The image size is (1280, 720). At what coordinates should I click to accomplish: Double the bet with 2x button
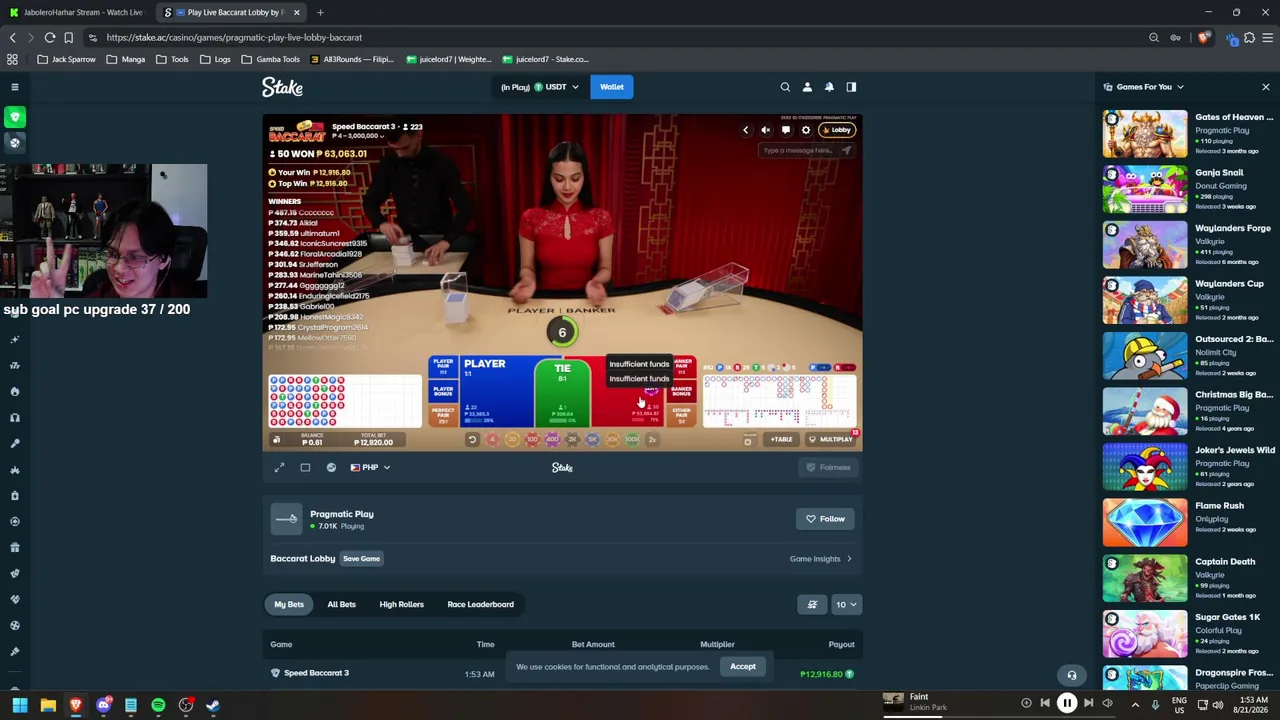652,439
